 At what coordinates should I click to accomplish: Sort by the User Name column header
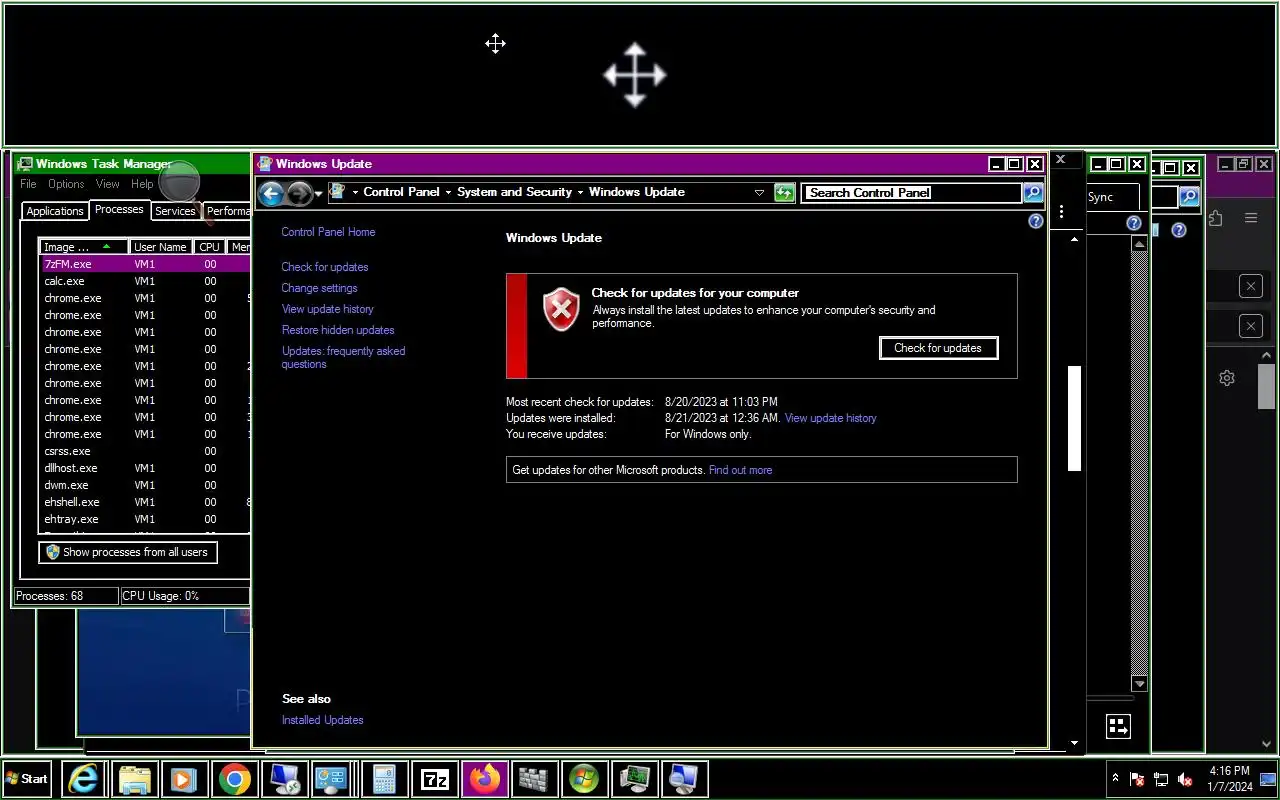(x=160, y=247)
